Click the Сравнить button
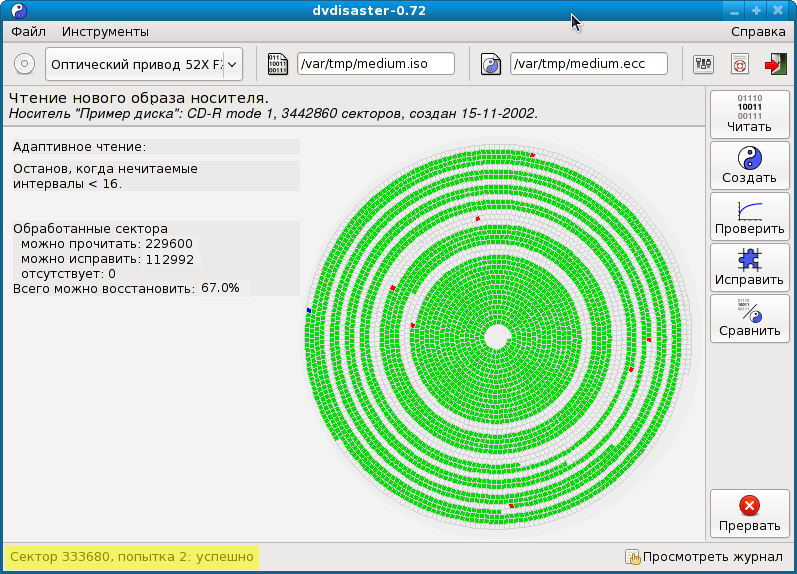 (x=750, y=318)
